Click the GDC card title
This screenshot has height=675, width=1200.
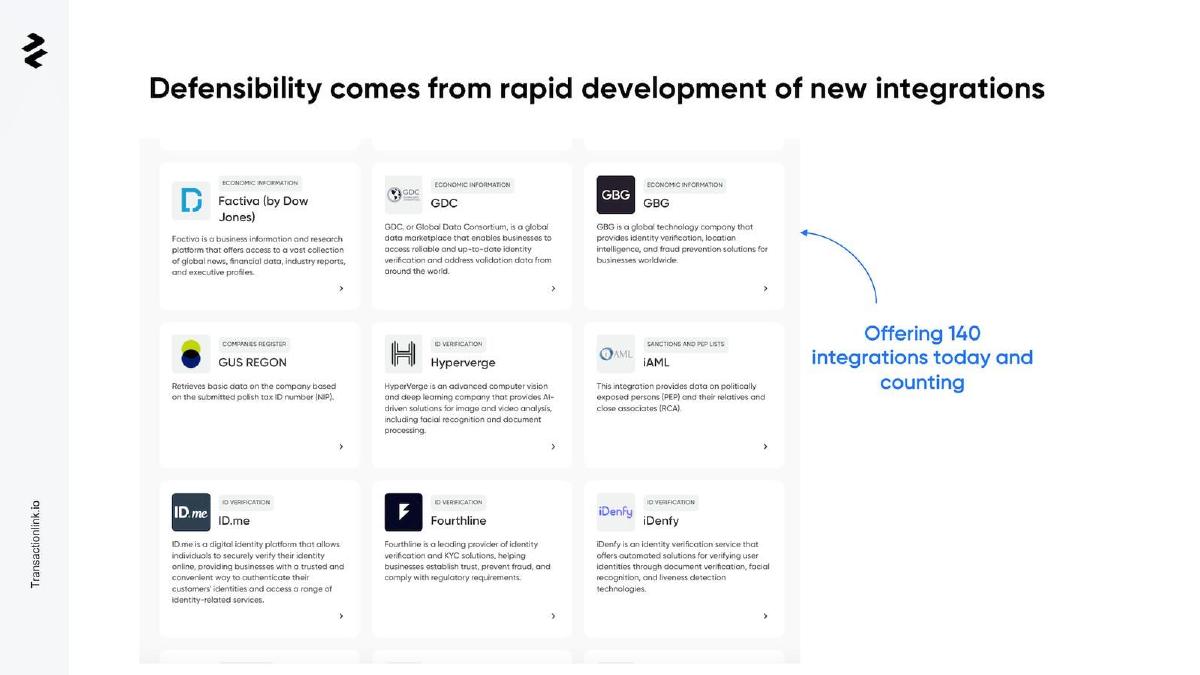click(444, 203)
